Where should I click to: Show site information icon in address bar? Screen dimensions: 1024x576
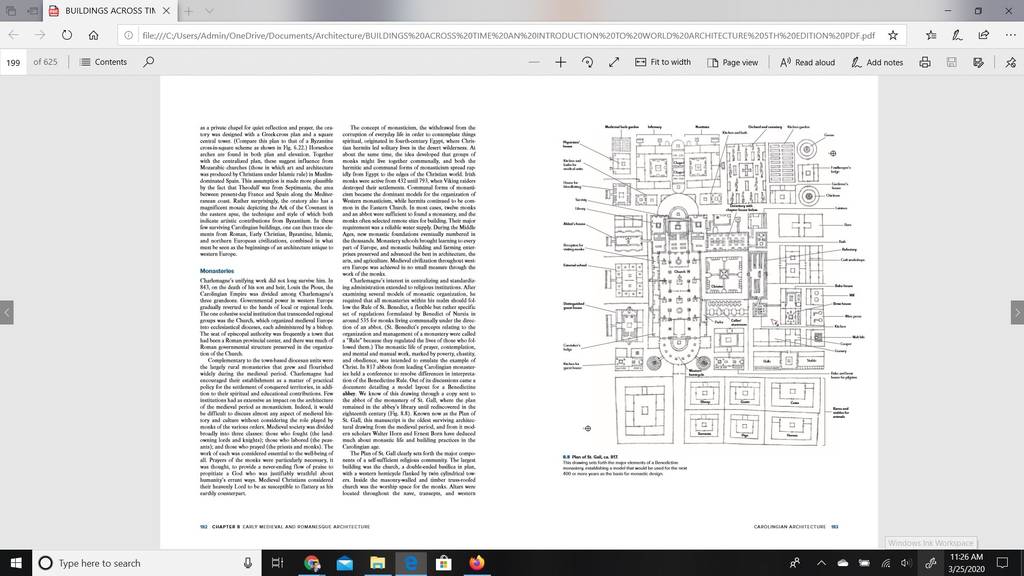129,35
